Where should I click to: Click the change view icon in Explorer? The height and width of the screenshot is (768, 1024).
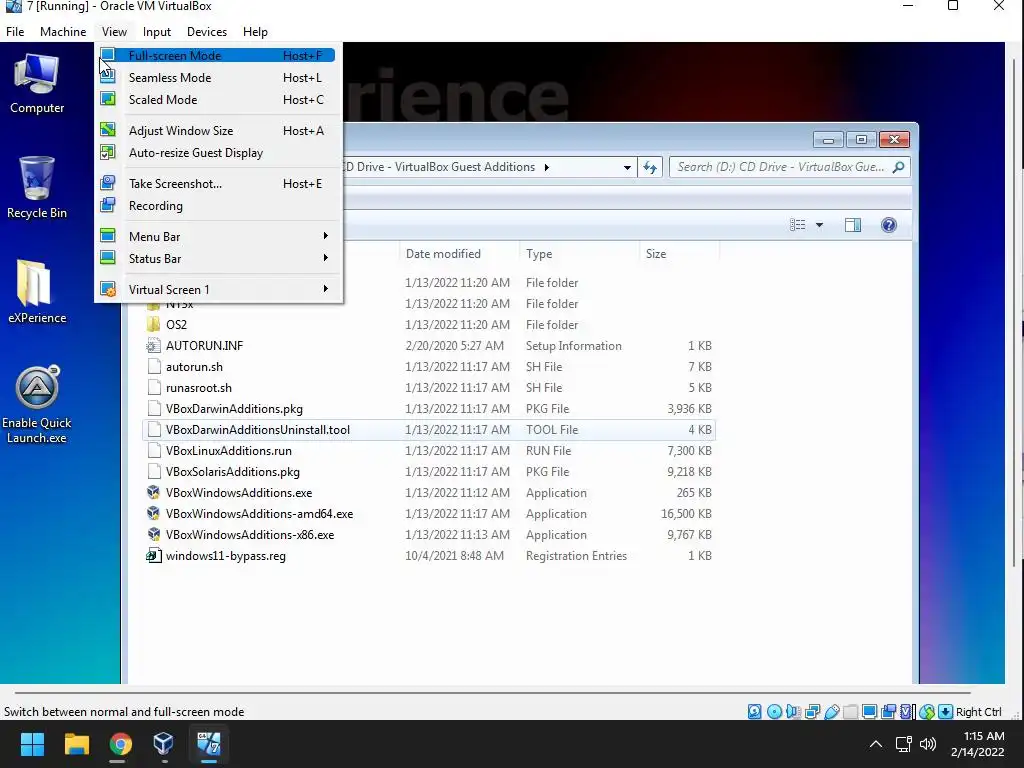point(797,225)
